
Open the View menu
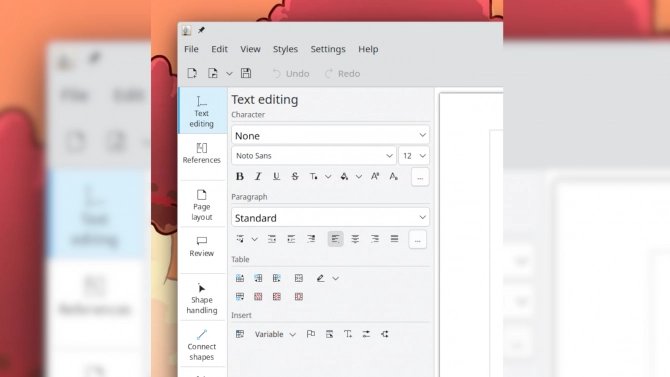coord(250,49)
